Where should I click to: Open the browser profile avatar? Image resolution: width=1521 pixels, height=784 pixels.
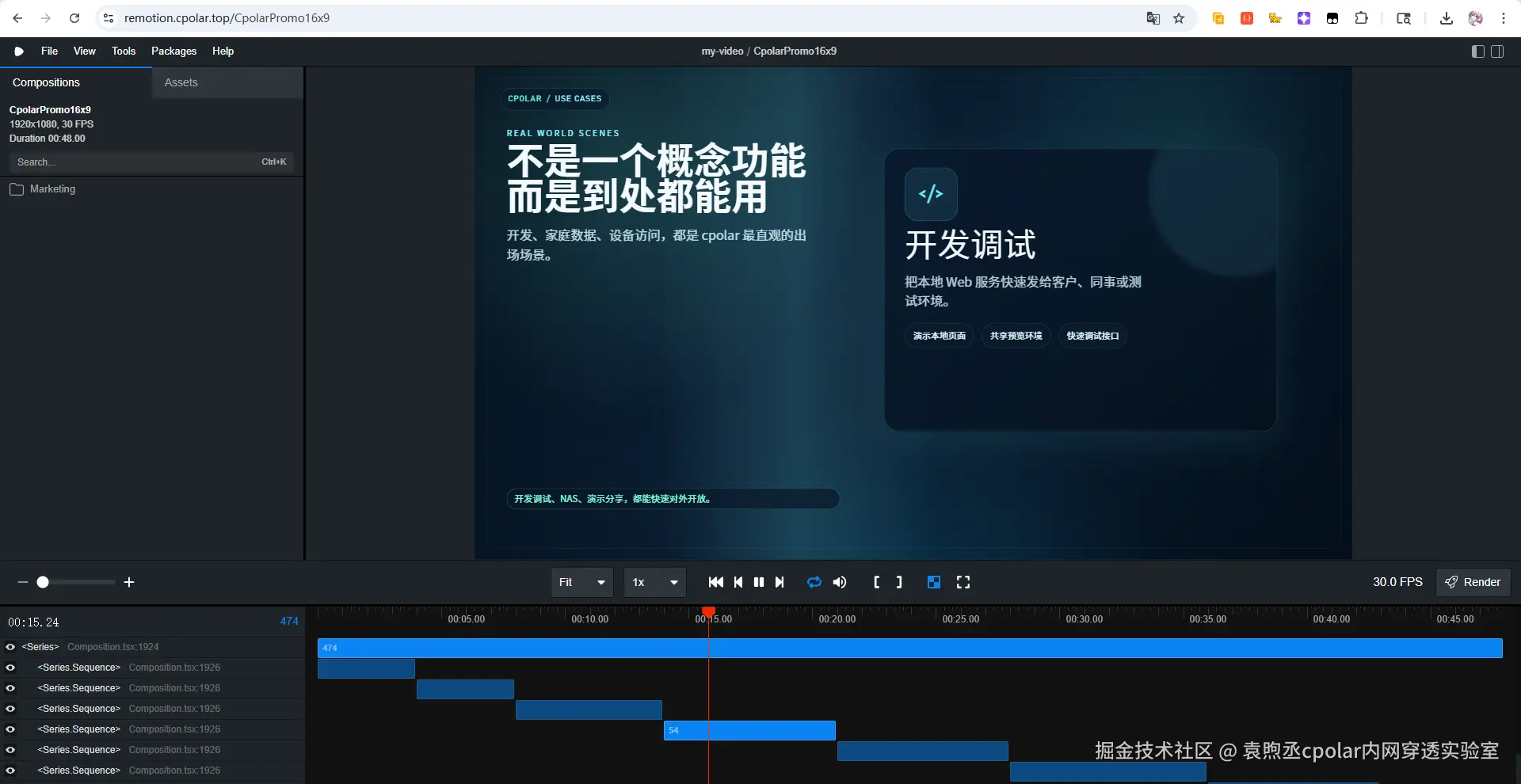tap(1475, 18)
